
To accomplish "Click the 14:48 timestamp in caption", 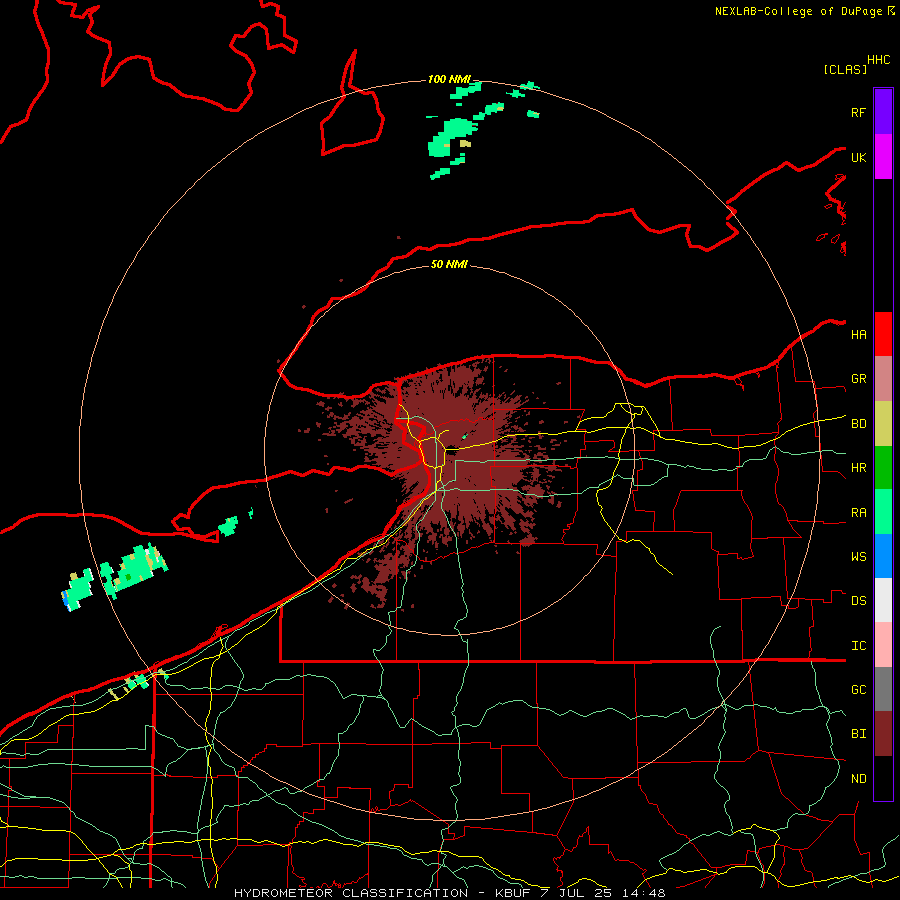I will pyautogui.click(x=645, y=893).
